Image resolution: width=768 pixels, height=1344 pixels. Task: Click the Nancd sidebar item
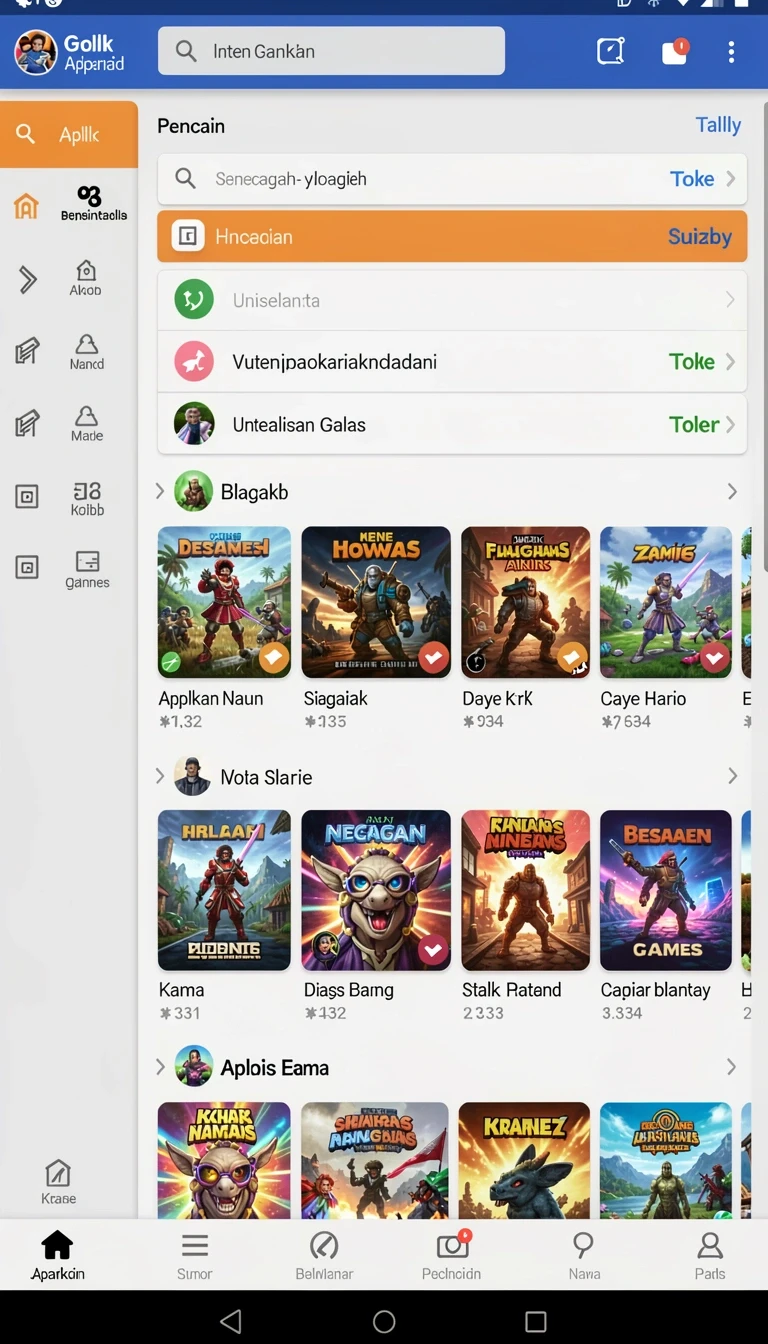(87, 353)
